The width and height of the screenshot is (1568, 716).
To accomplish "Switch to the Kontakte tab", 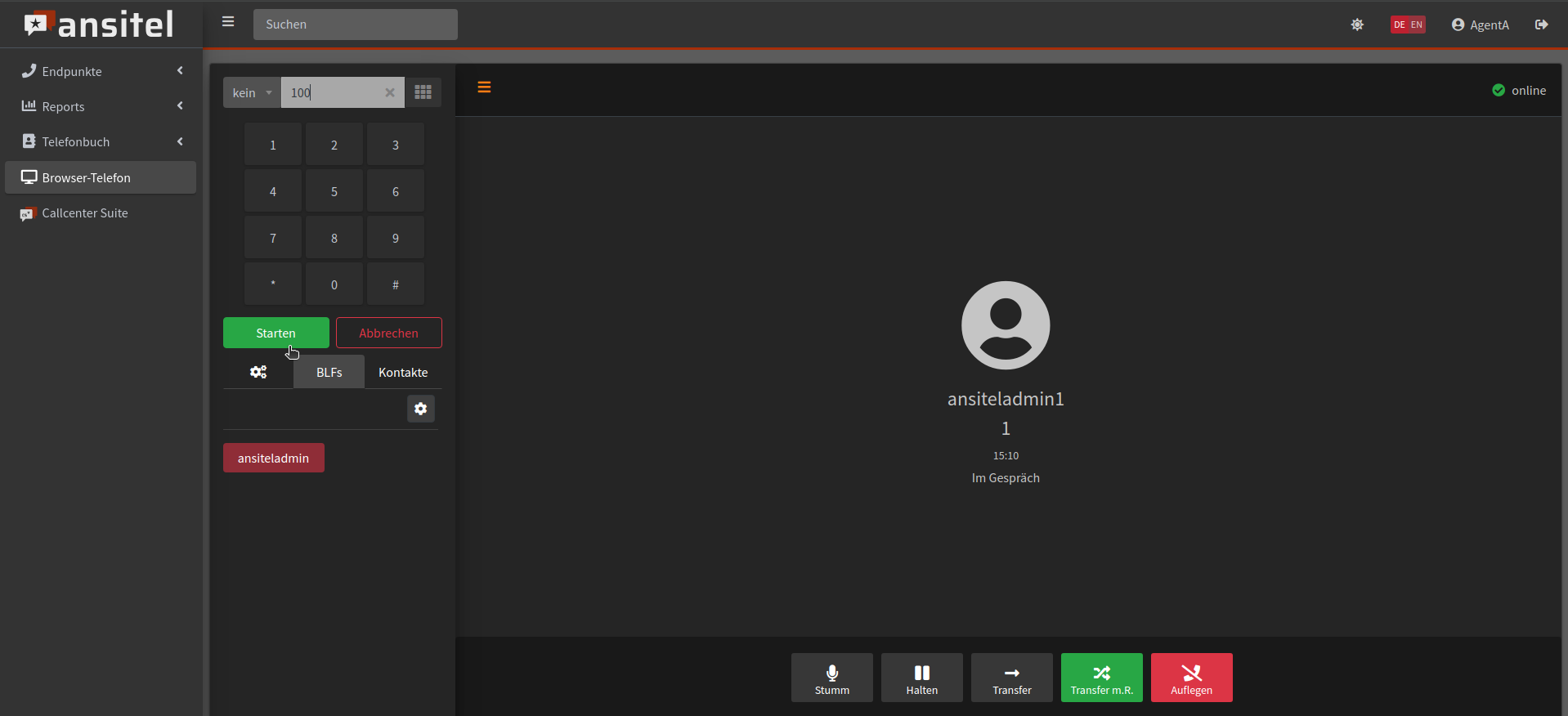I will tap(403, 372).
